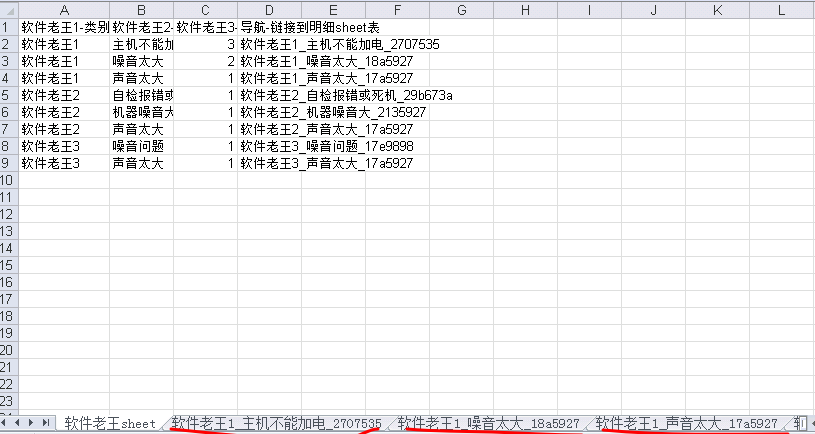Viewport: 815px width, 434px height.
Task: Select column L header
Action: coord(781,10)
